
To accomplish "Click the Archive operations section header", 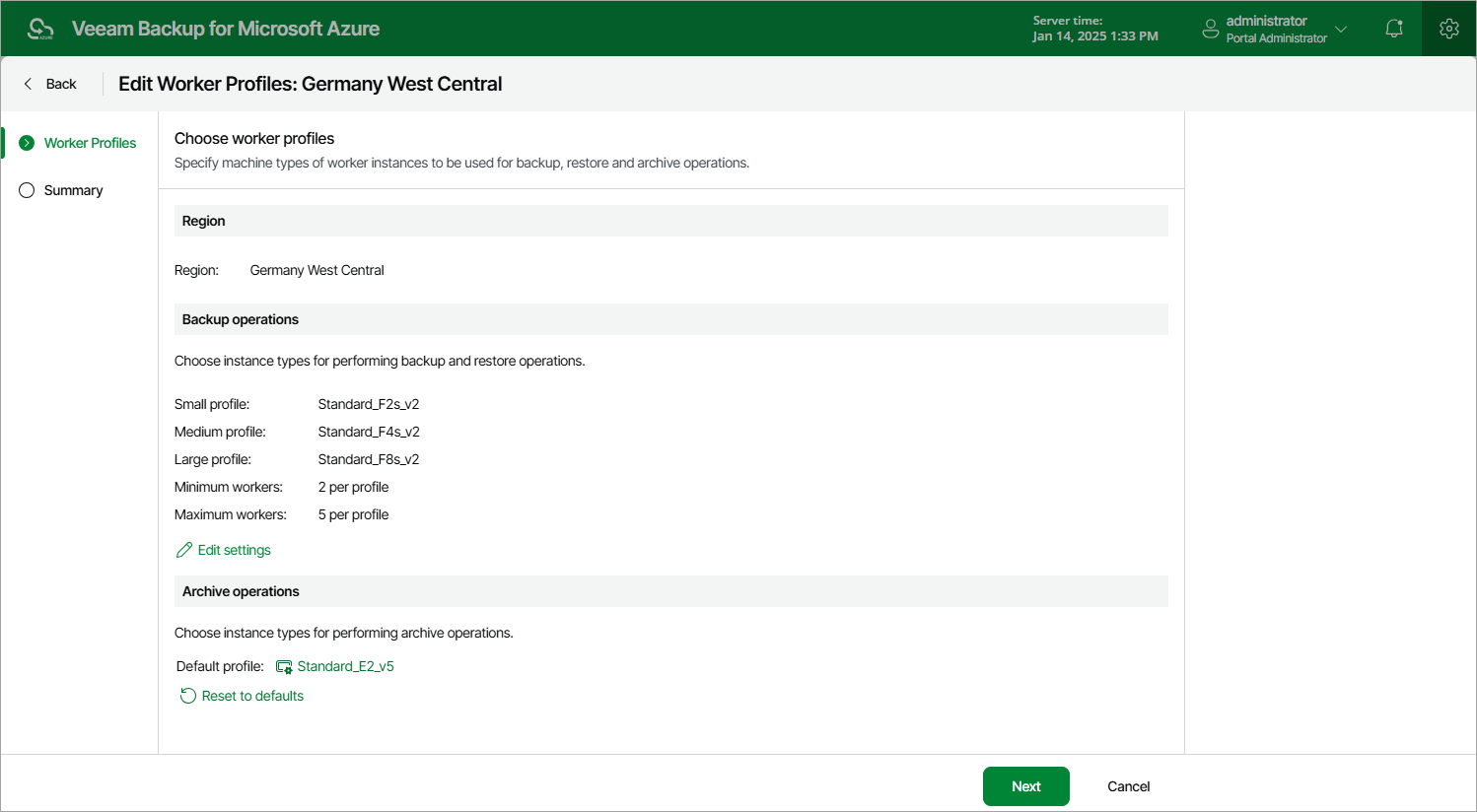I will [671, 591].
